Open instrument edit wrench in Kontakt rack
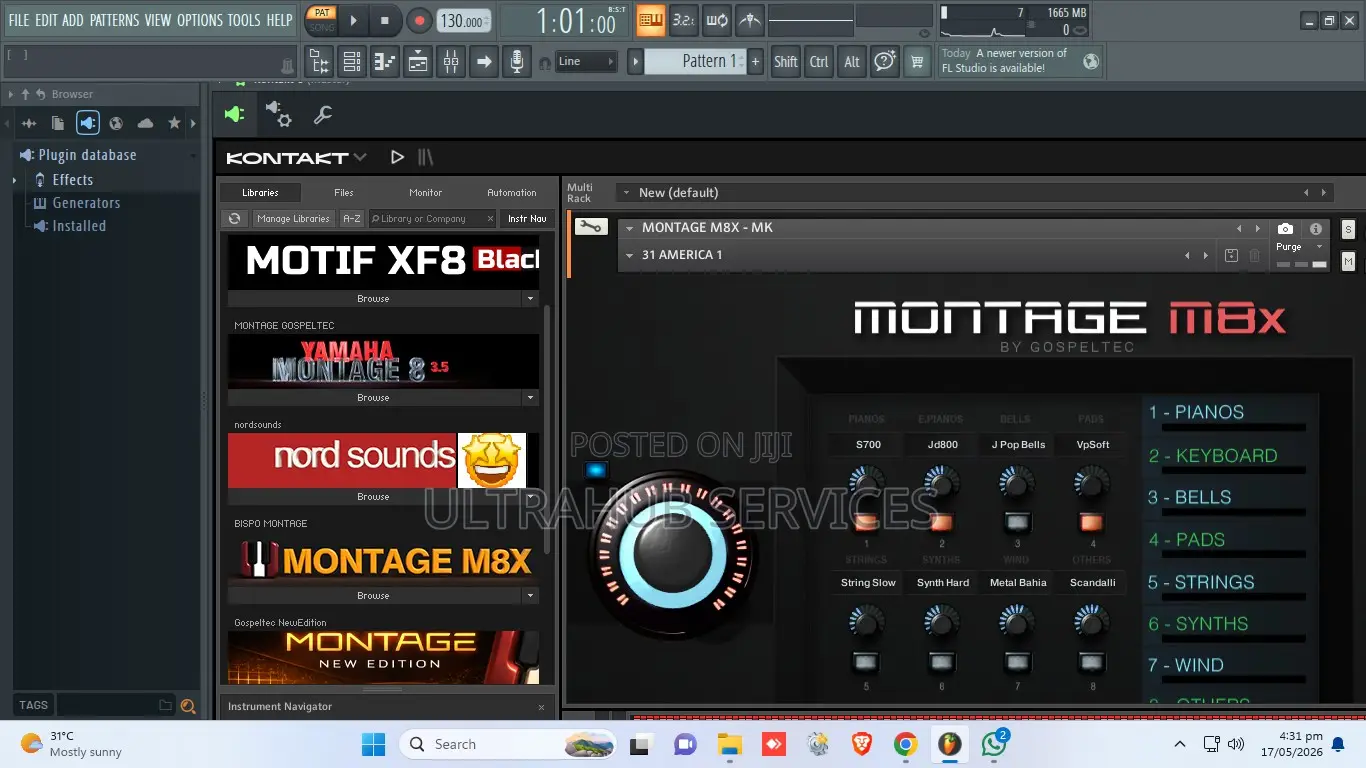 [x=590, y=227]
